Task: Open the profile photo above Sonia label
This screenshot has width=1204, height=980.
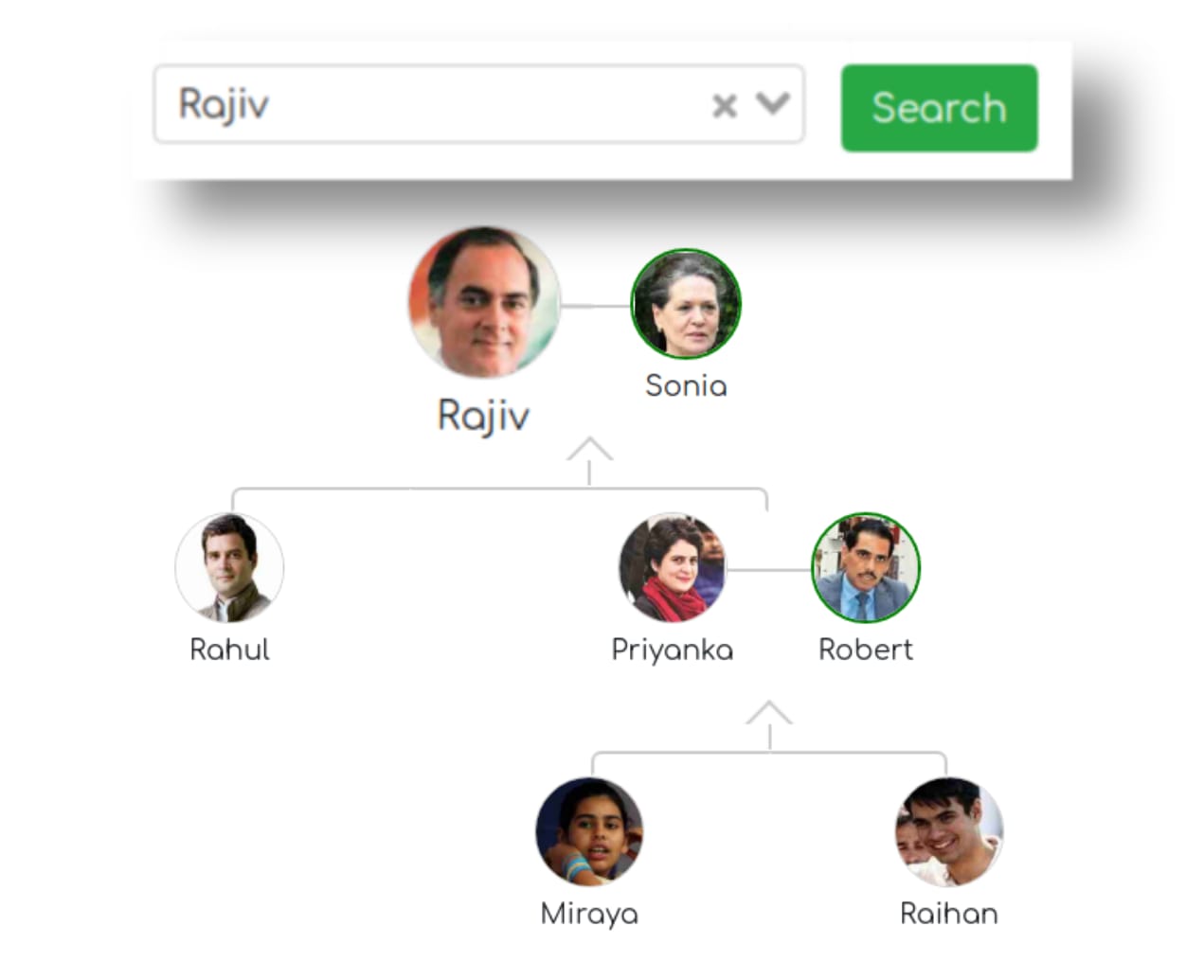Action: (x=686, y=304)
